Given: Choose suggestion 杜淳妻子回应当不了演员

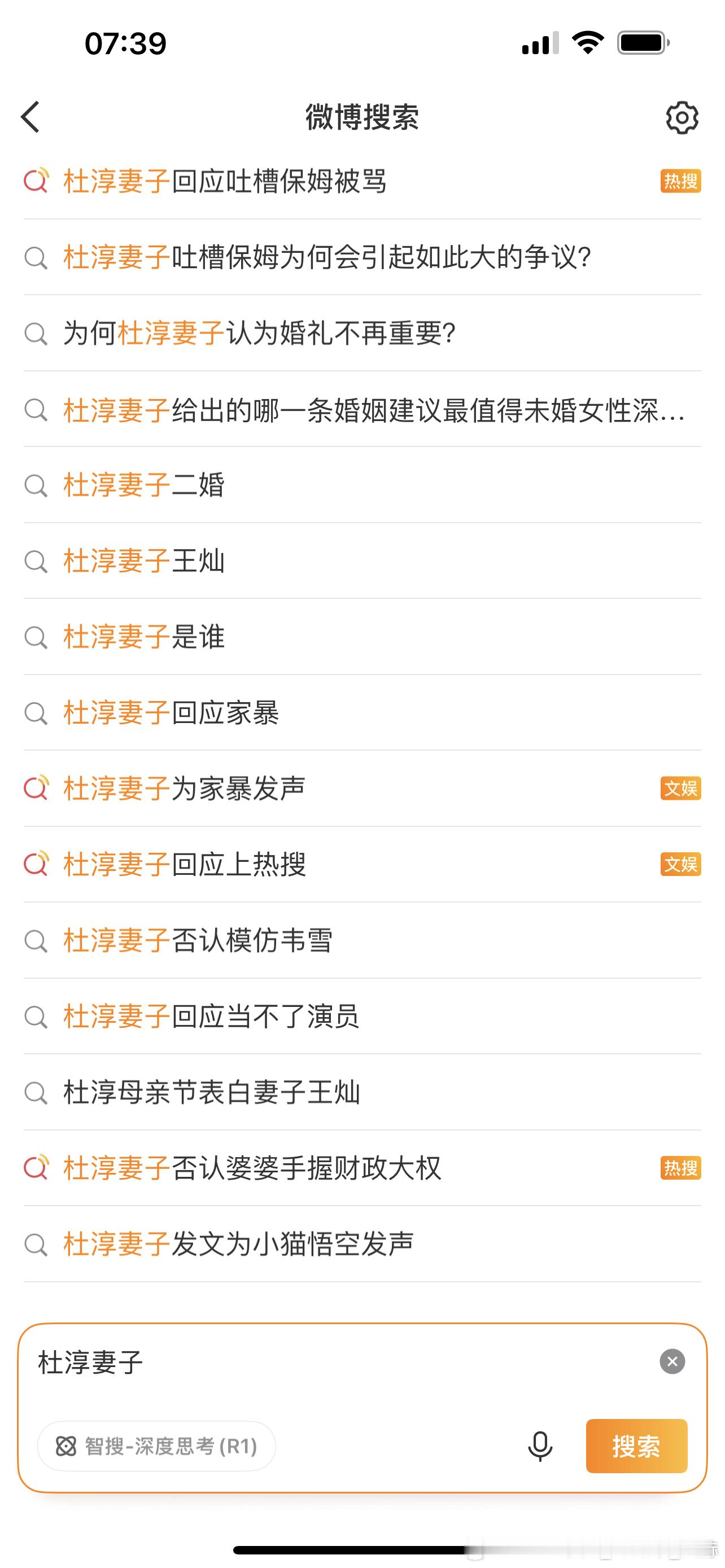Looking at the screenshot, I should point(362,1017).
